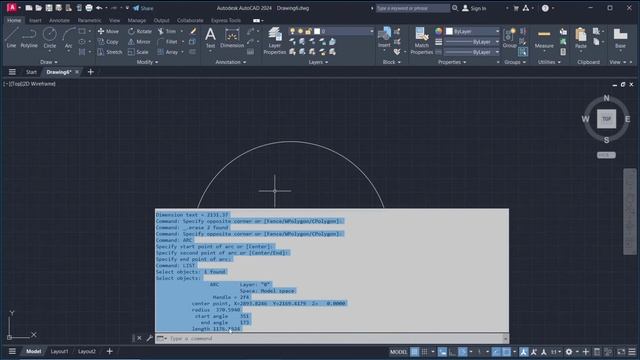This screenshot has height=360, width=640.
Task: Select the Polyline tool
Action: [x=29, y=38]
